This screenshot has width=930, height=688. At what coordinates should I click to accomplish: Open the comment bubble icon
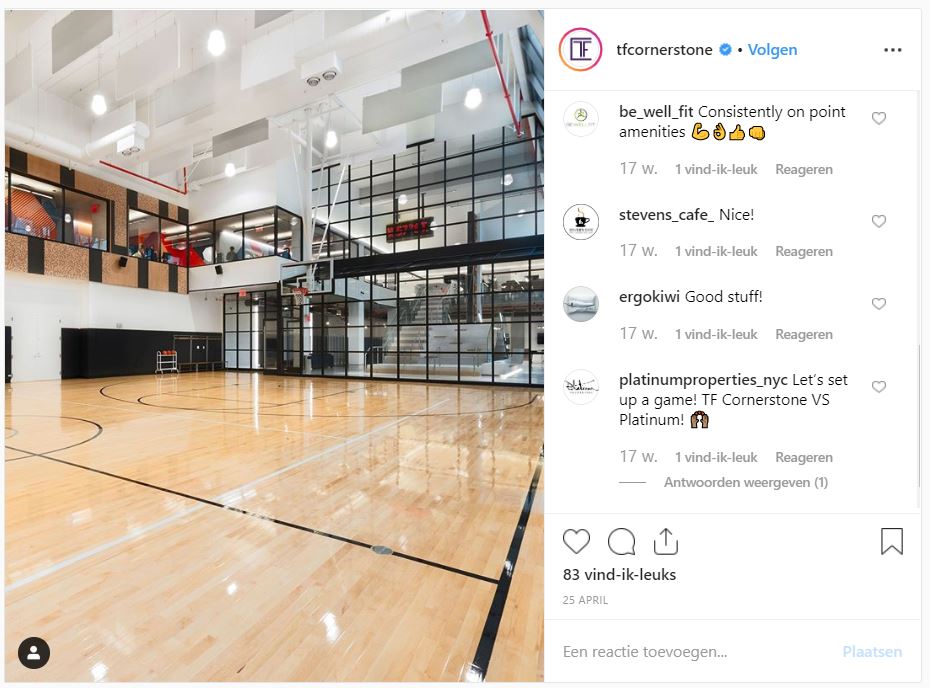click(x=622, y=542)
